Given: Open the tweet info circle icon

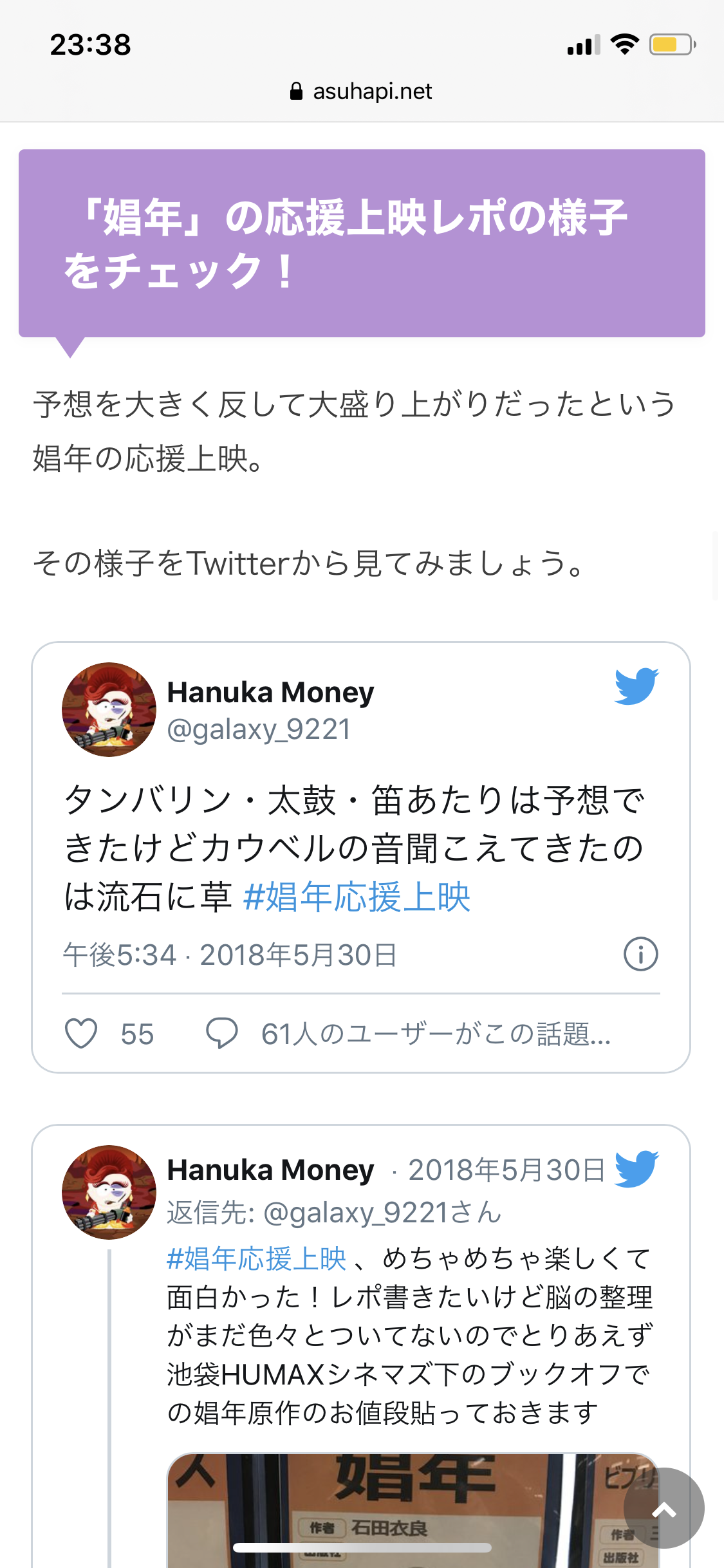Looking at the screenshot, I should click(x=641, y=954).
